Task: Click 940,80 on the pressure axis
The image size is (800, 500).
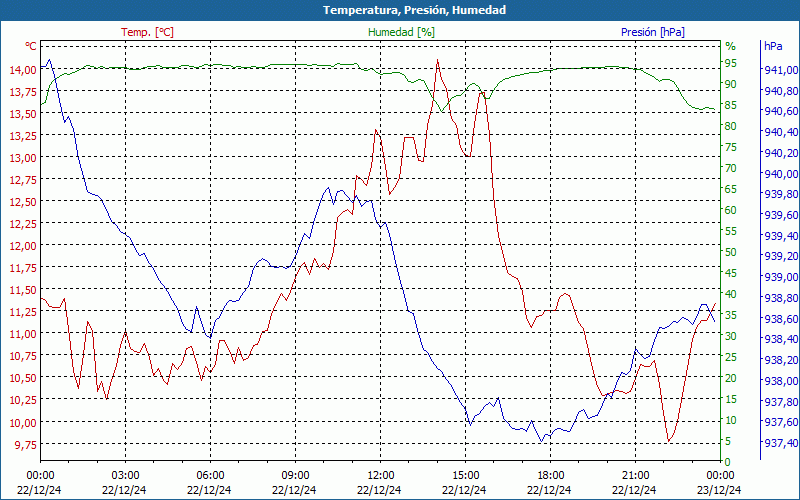Action: pos(780,91)
